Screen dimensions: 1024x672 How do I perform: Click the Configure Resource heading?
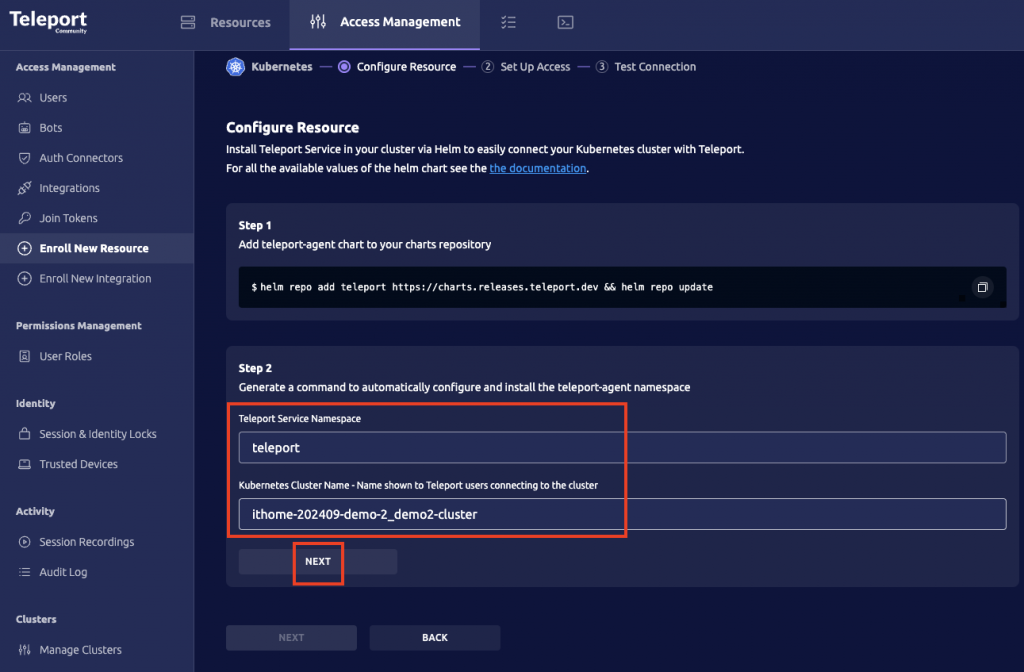click(x=293, y=127)
